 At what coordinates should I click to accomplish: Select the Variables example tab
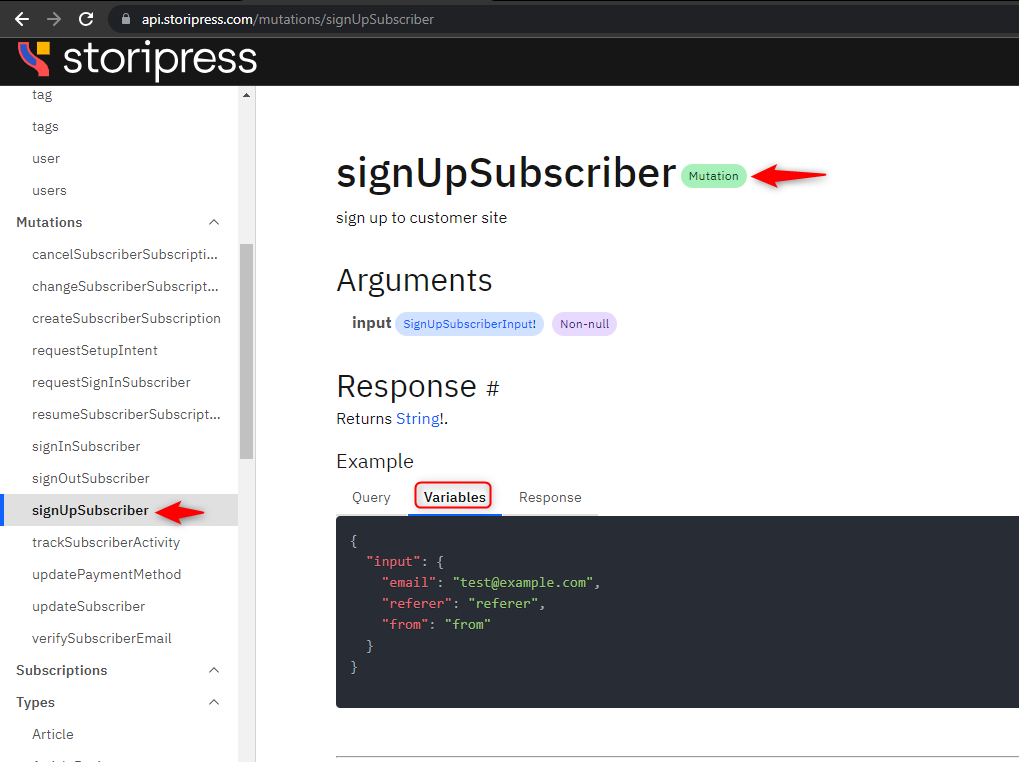point(454,498)
